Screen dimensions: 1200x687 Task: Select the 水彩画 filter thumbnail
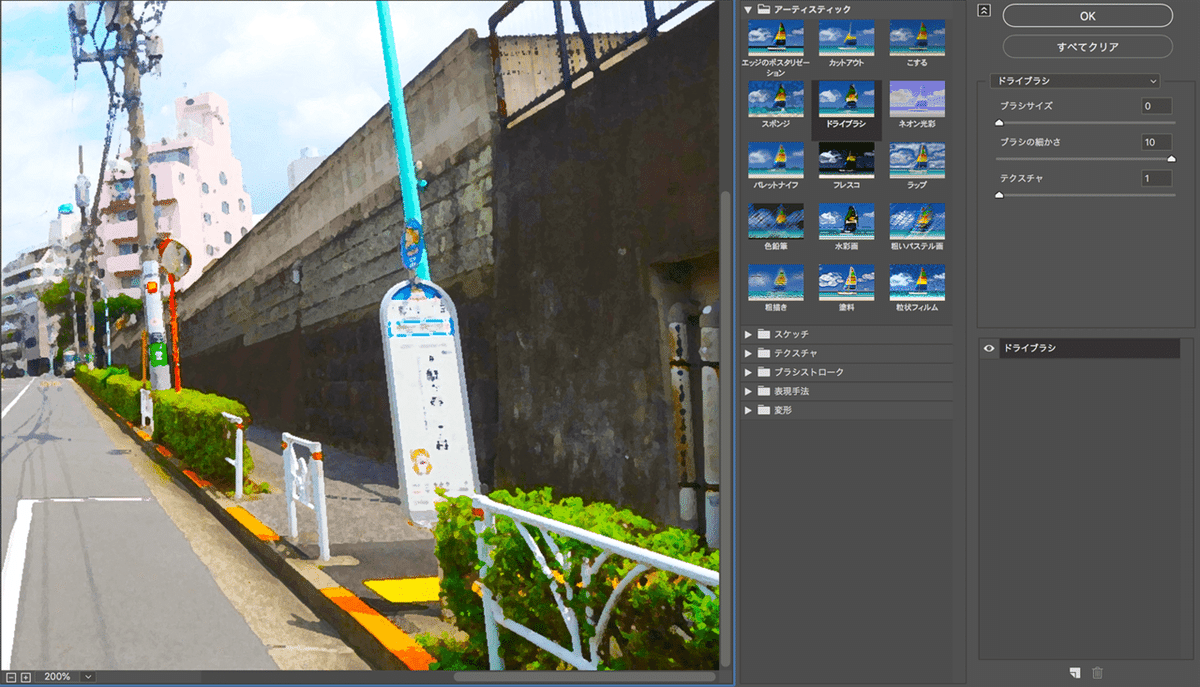click(846, 221)
